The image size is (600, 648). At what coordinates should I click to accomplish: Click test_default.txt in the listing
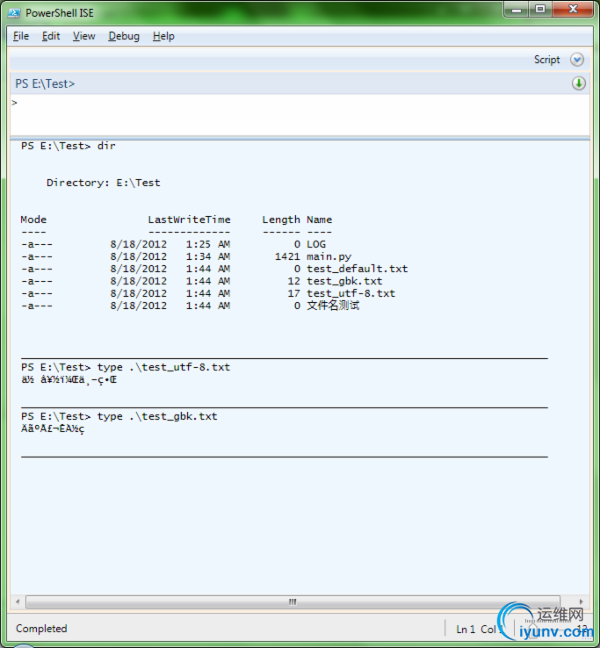coord(357,269)
